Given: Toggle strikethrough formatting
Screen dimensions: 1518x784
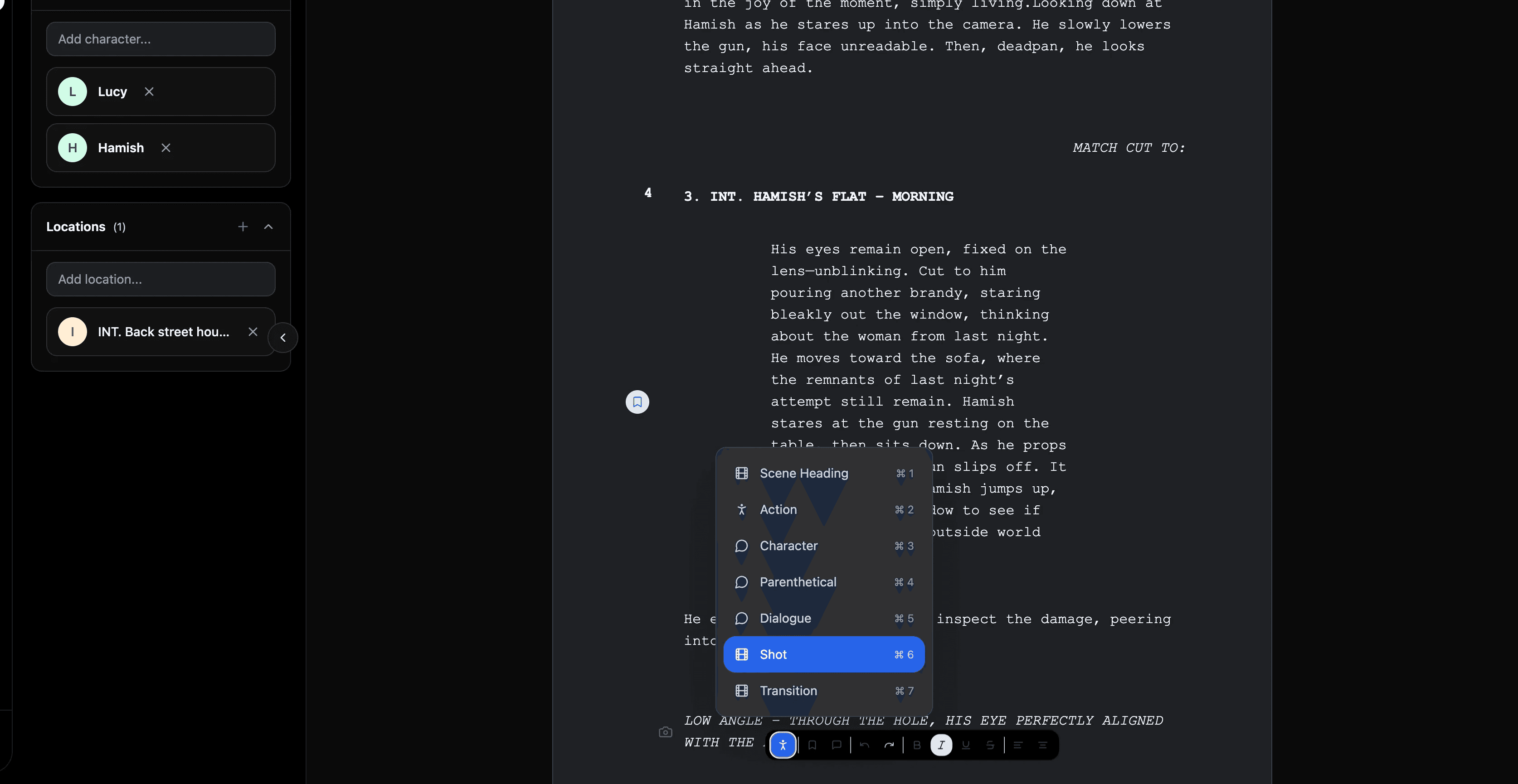Looking at the screenshot, I should 990,745.
